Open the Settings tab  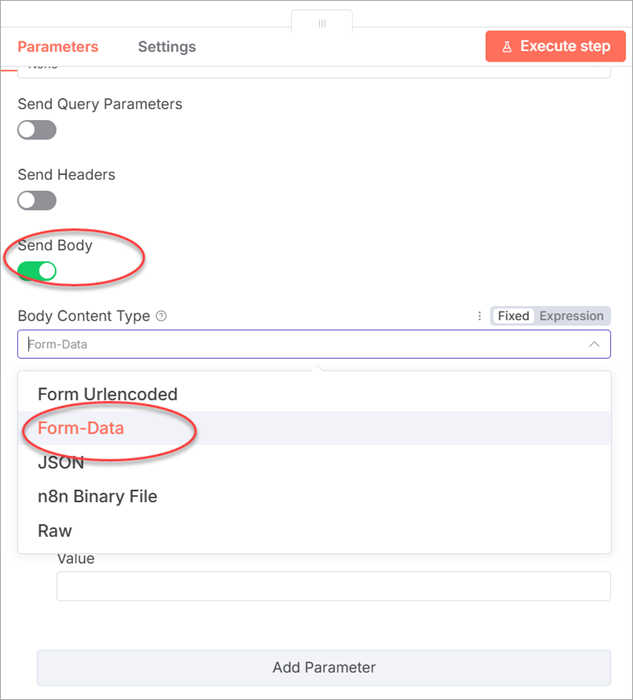(167, 47)
